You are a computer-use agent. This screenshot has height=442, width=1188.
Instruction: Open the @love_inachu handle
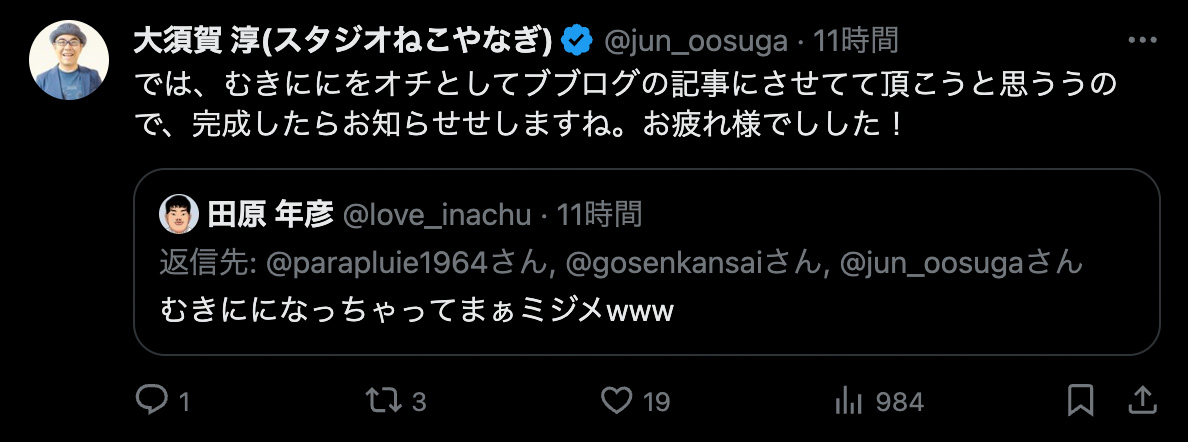(440, 213)
